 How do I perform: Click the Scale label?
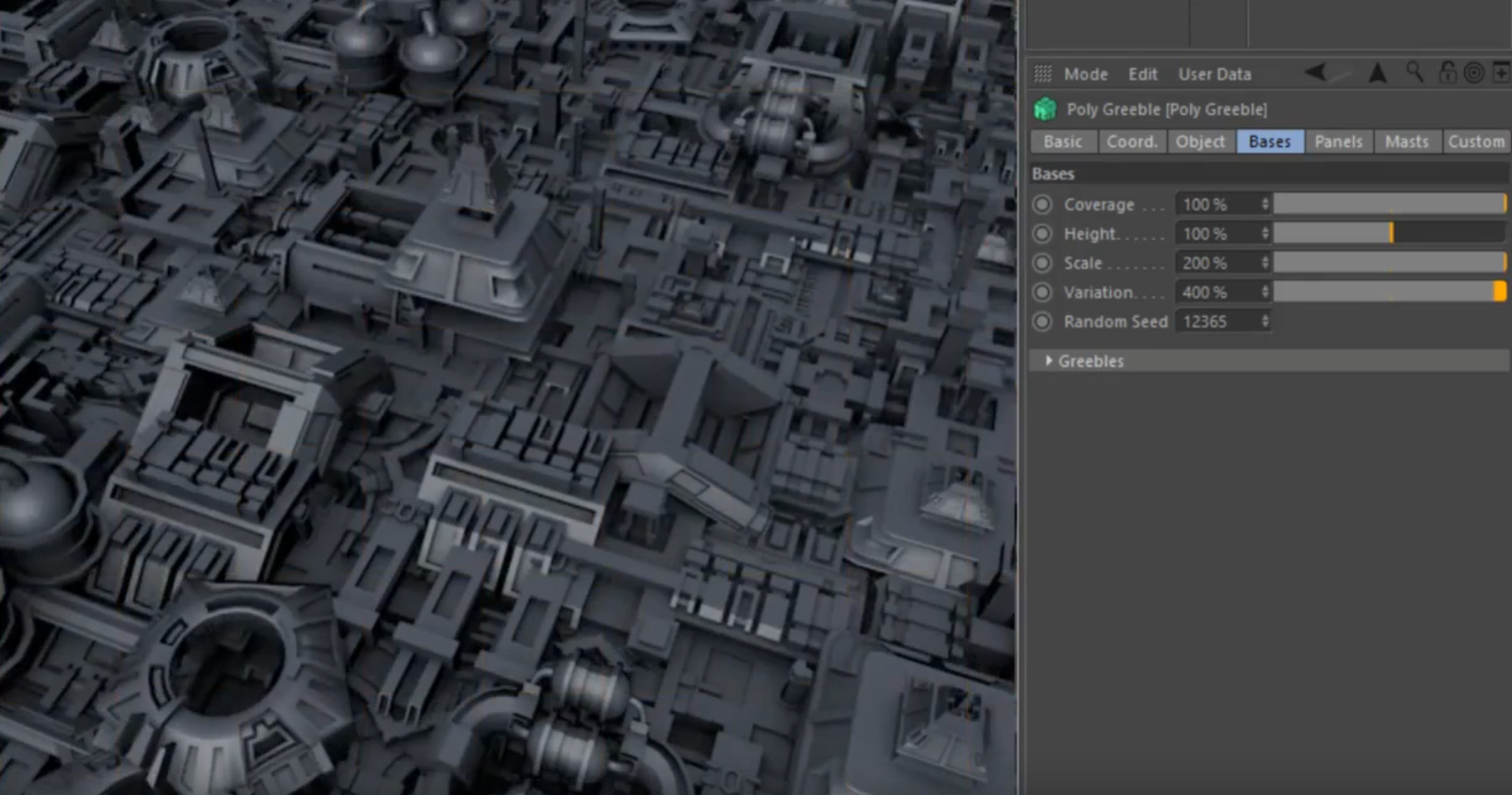(x=1083, y=264)
